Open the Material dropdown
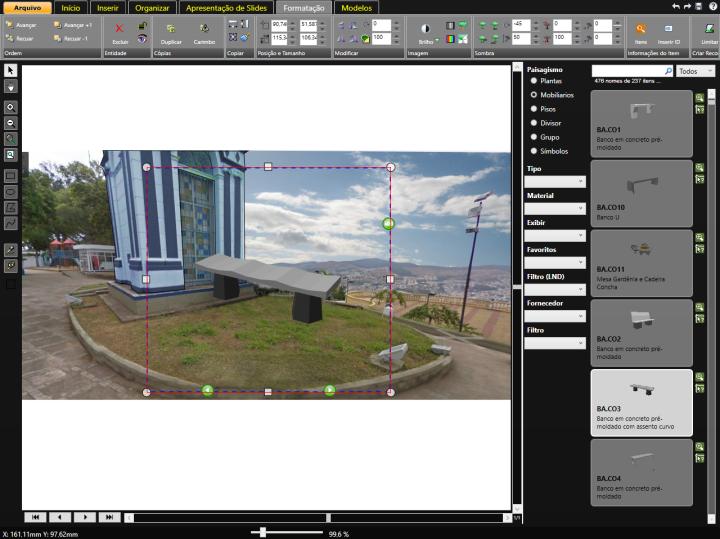The width and height of the screenshot is (720, 539). tap(555, 208)
